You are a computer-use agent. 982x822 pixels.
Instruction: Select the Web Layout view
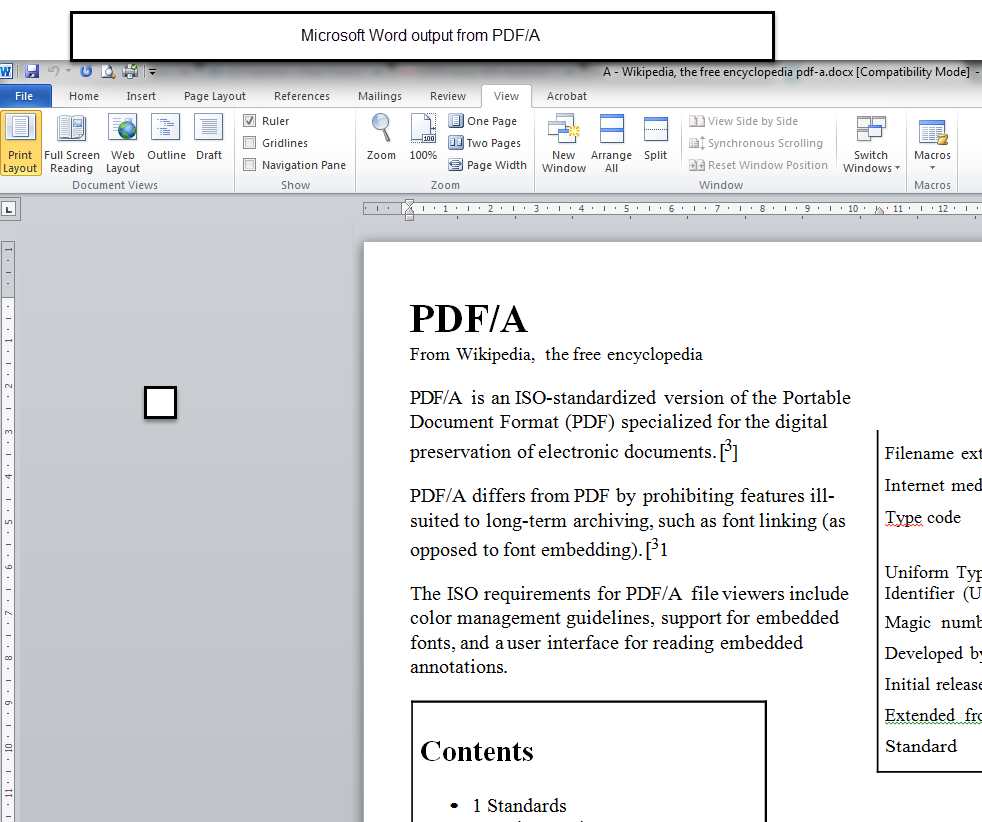[x=123, y=142]
